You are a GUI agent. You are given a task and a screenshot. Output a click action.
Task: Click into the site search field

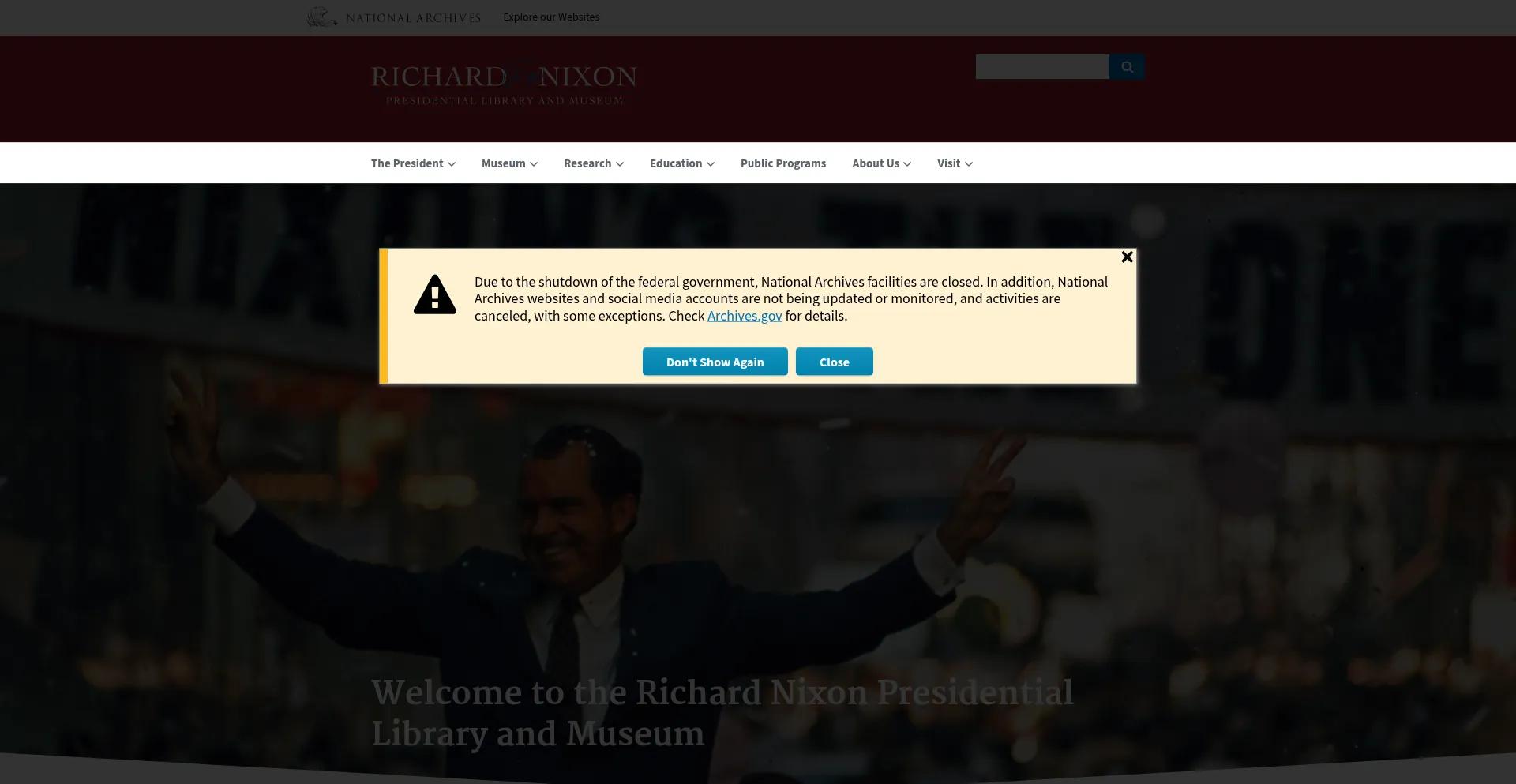(1041, 67)
